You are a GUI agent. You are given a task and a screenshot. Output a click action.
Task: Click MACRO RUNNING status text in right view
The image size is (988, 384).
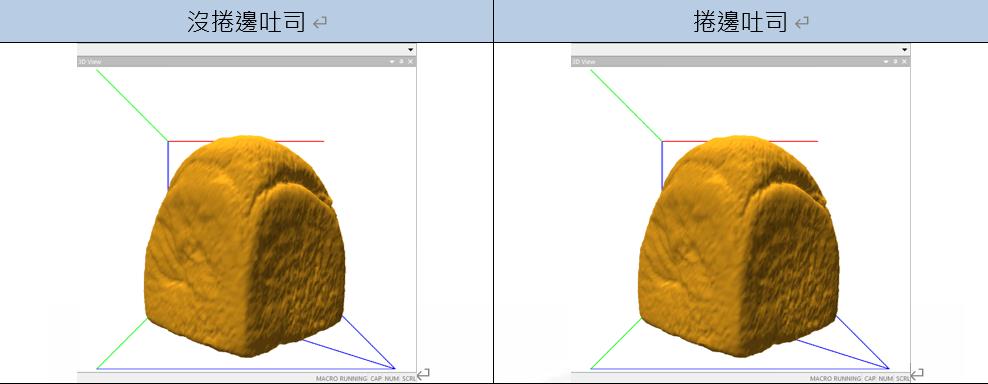(836, 379)
